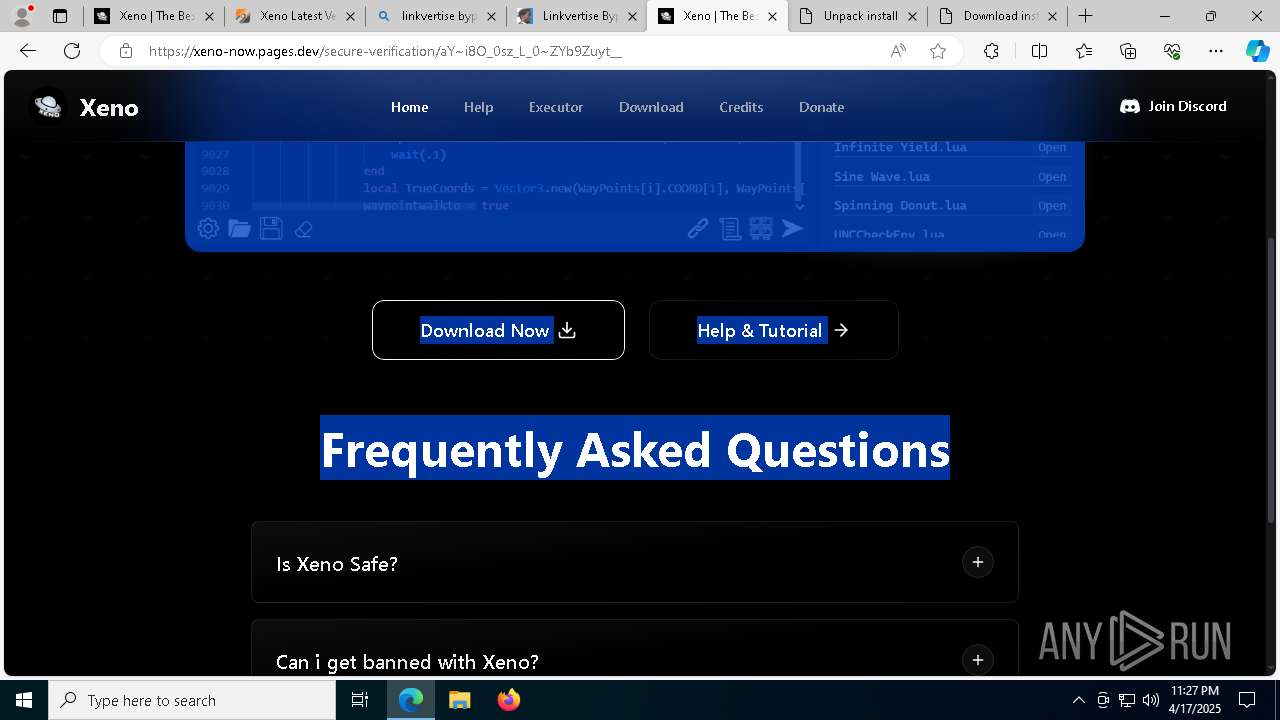Launch Firefox from taskbar
Screen dimensions: 1280x720
[x=508, y=700]
